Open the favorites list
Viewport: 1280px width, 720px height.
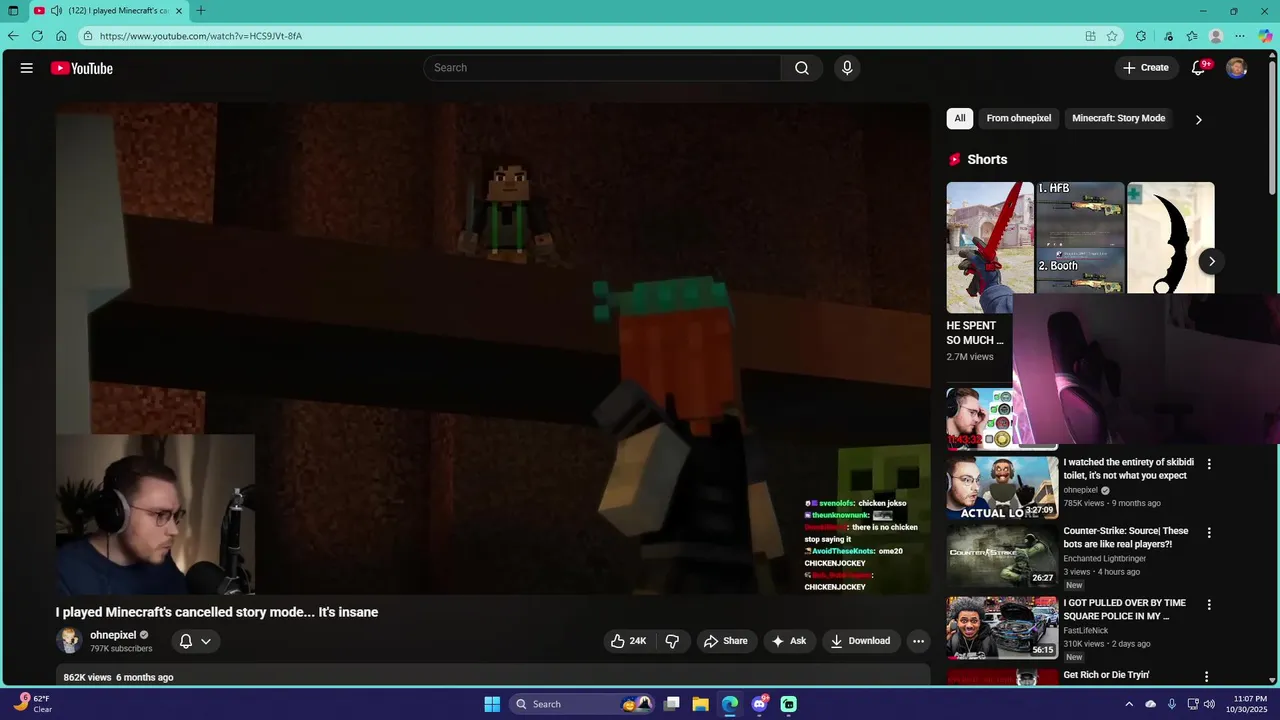(x=1192, y=36)
